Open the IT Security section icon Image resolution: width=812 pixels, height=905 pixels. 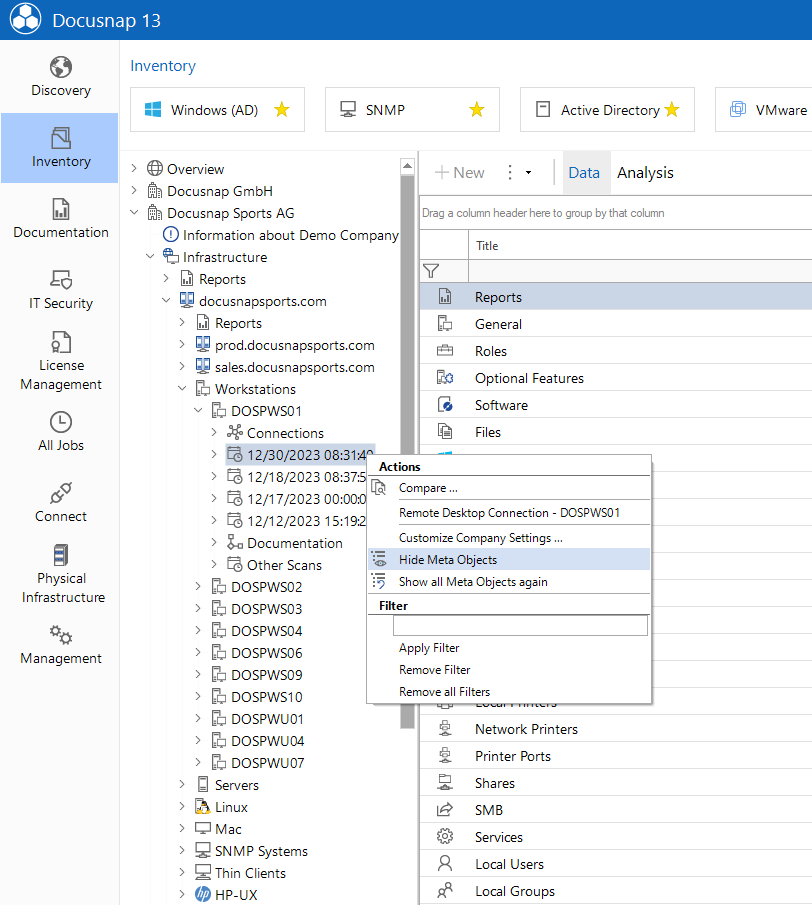(61, 279)
